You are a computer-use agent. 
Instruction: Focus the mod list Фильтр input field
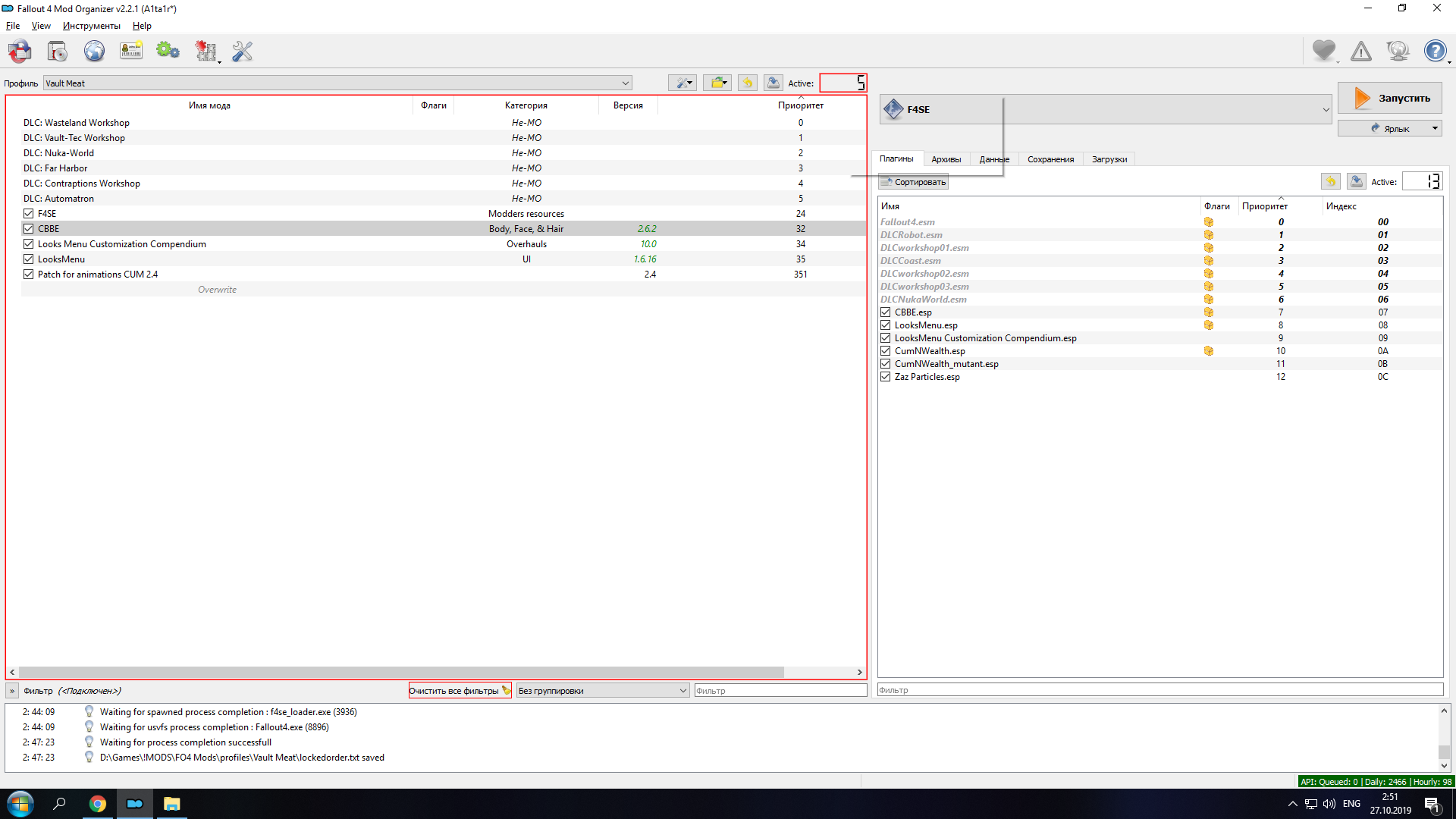point(780,691)
